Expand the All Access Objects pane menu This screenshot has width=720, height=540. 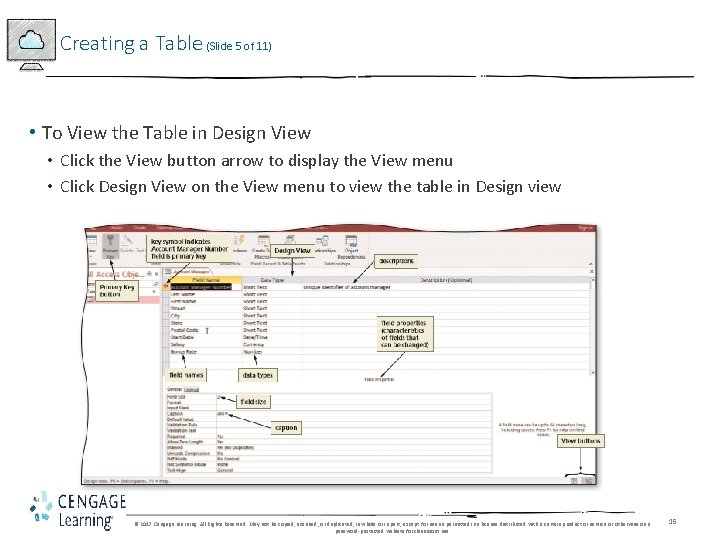(x=149, y=274)
